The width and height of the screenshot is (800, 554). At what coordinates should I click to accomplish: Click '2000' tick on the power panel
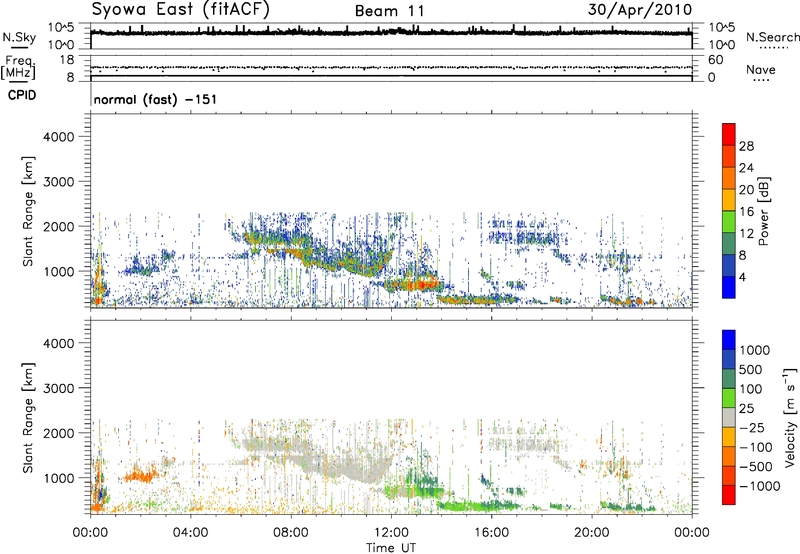58,226
